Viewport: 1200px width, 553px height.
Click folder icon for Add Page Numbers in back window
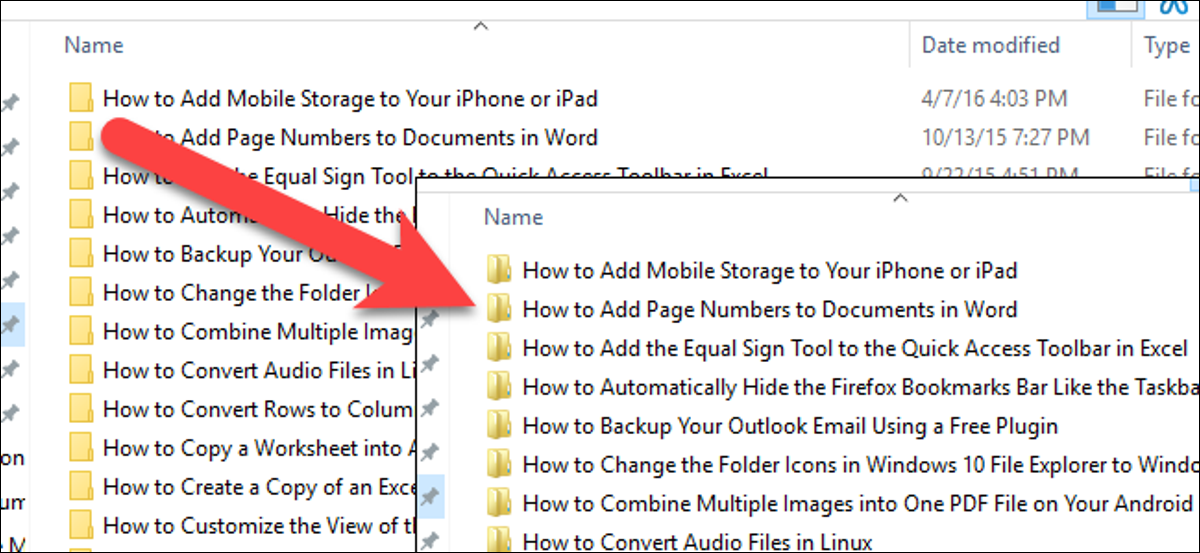point(80,136)
